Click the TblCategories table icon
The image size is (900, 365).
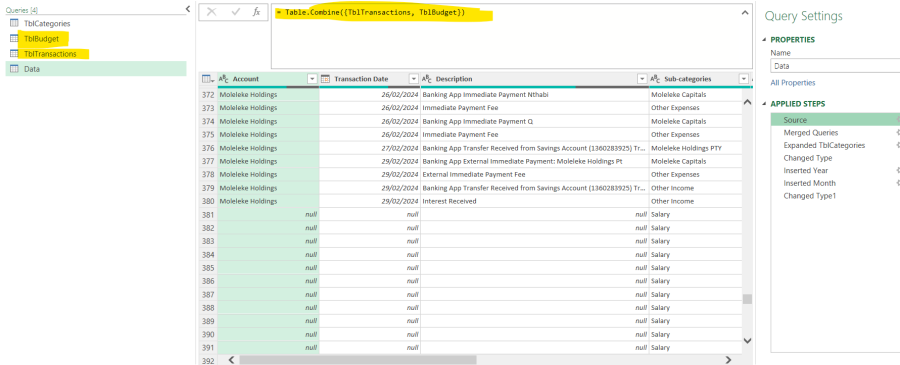point(14,24)
